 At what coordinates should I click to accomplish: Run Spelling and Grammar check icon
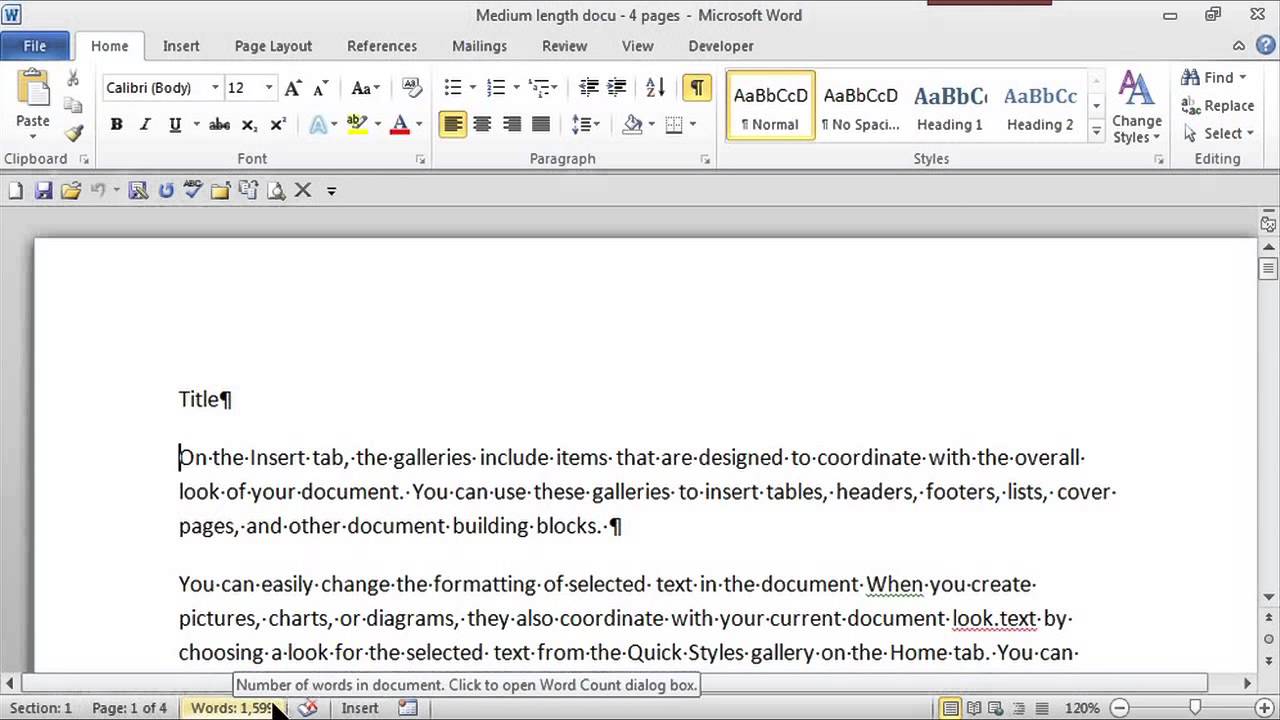click(193, 190)
